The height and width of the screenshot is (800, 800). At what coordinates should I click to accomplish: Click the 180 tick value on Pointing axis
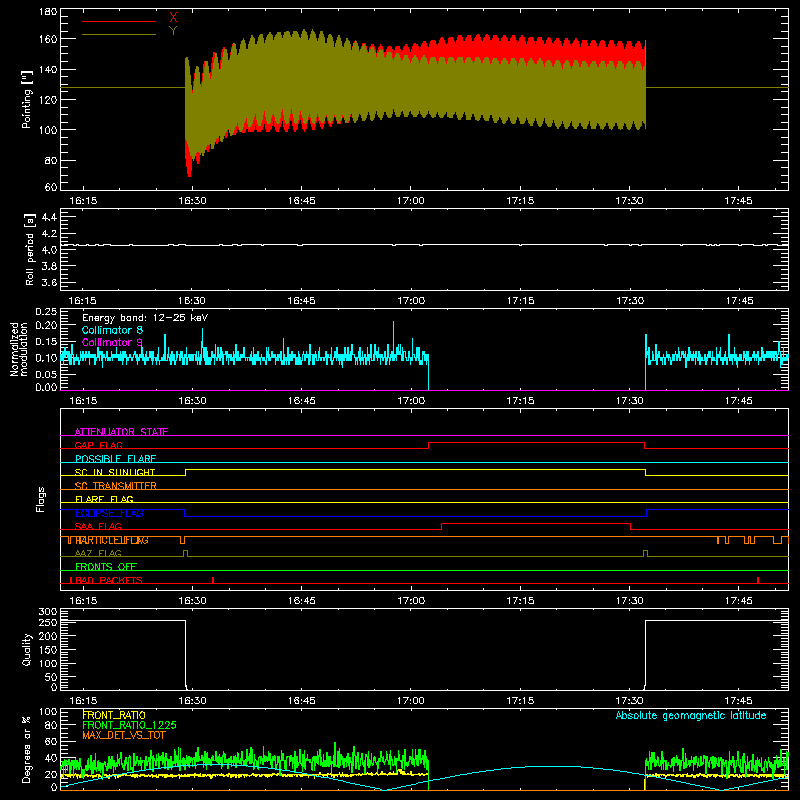click(x=48, y=11)
